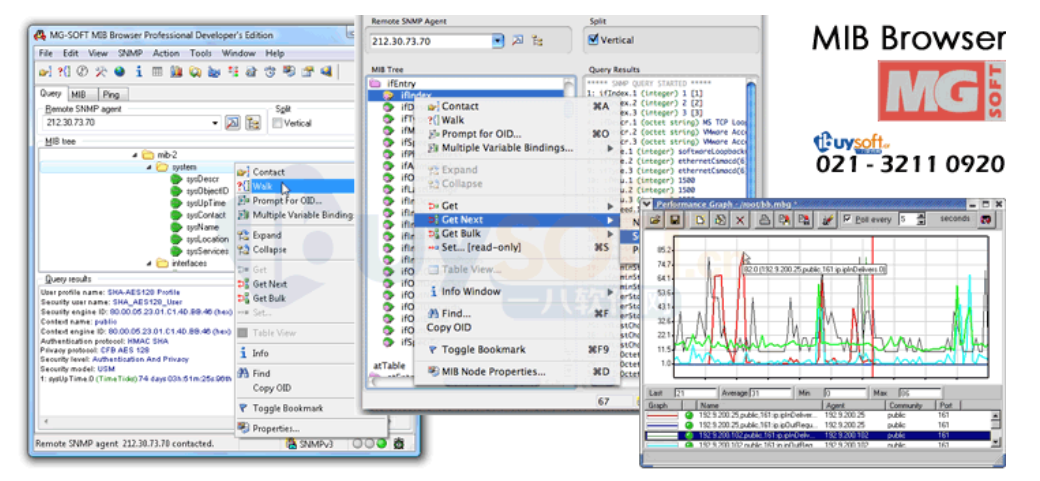The image size is (1040, 481).
Task: Collapse the interfaces folder node
Action: pos(149,263)
